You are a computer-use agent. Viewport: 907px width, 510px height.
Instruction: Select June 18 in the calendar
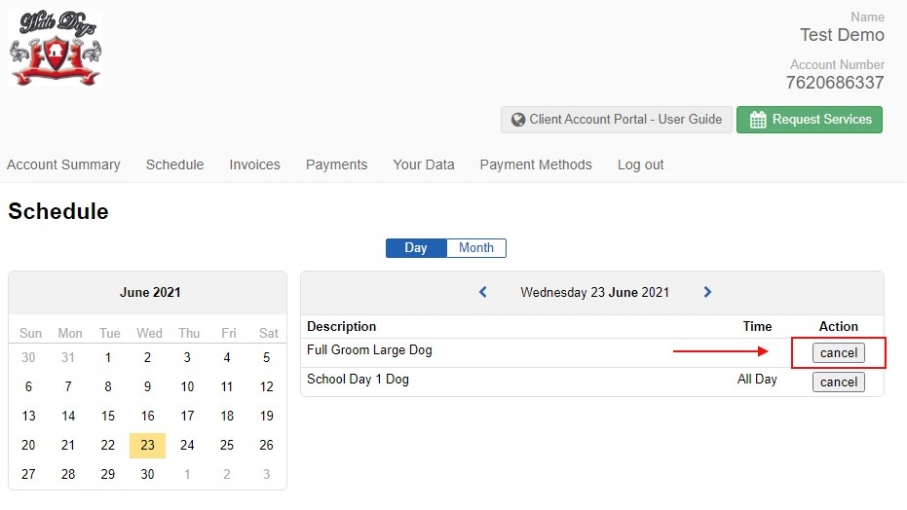(x=227, y=416)
